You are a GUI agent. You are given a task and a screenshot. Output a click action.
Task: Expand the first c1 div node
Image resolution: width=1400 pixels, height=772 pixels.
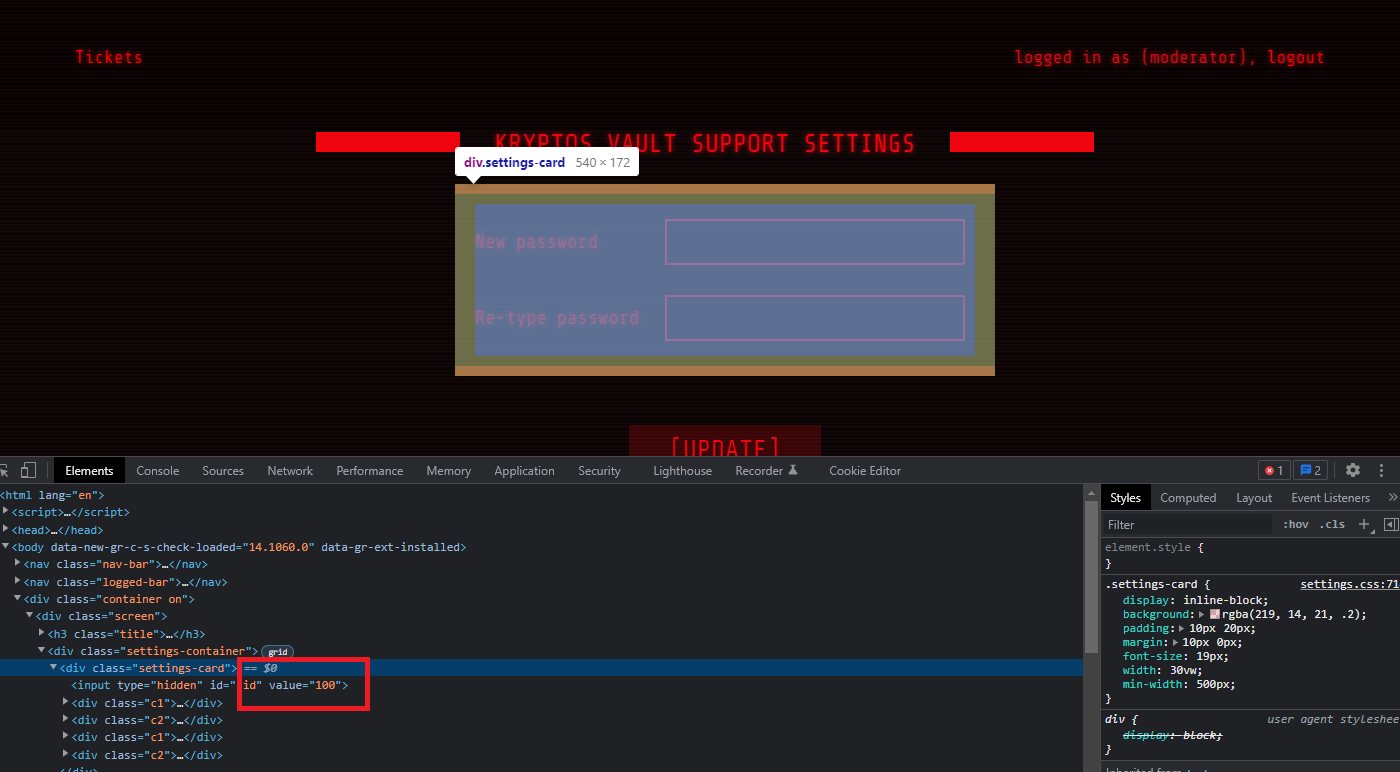(x=66, y=702)
